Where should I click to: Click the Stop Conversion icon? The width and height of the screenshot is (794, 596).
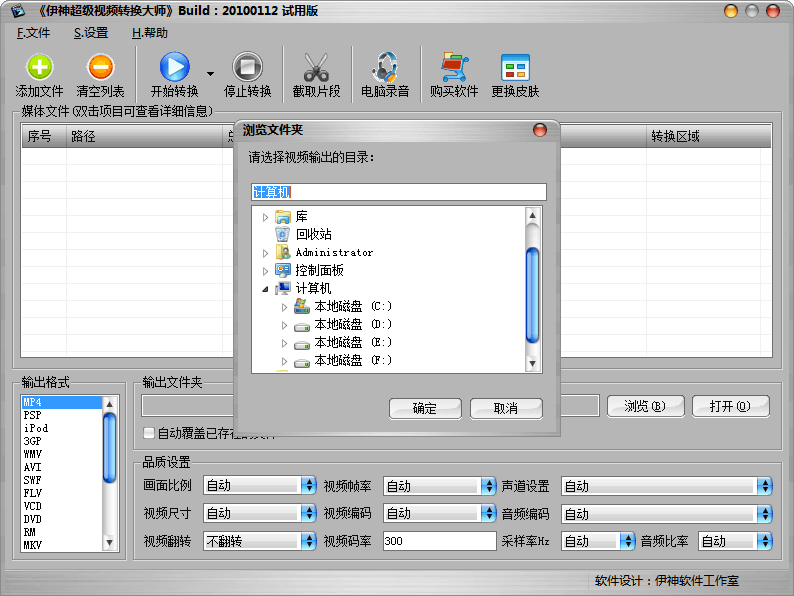pyautogui.click(x=248, y=66)
